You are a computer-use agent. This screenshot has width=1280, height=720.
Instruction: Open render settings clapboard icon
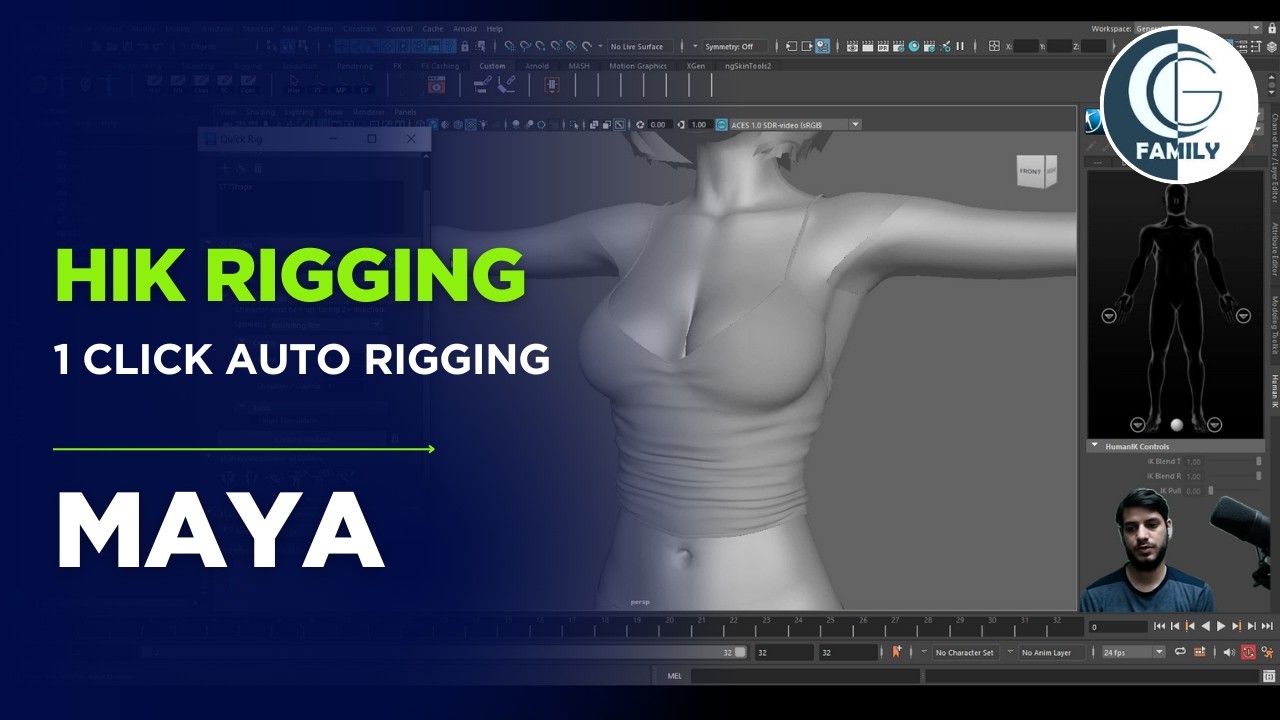(899, 46)
